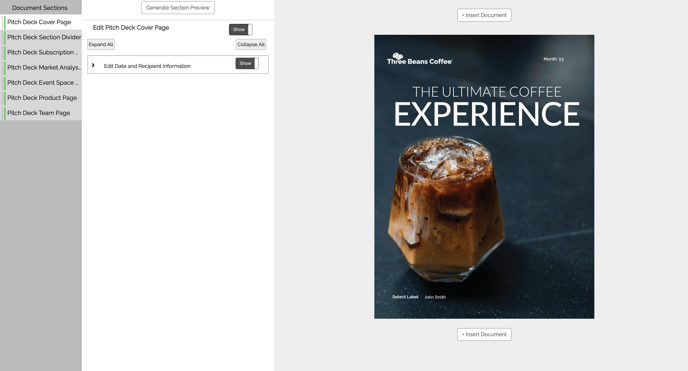Click the Three Beans Coffee logo on cover
Screen dimensions: 688x371
(419, 59)
